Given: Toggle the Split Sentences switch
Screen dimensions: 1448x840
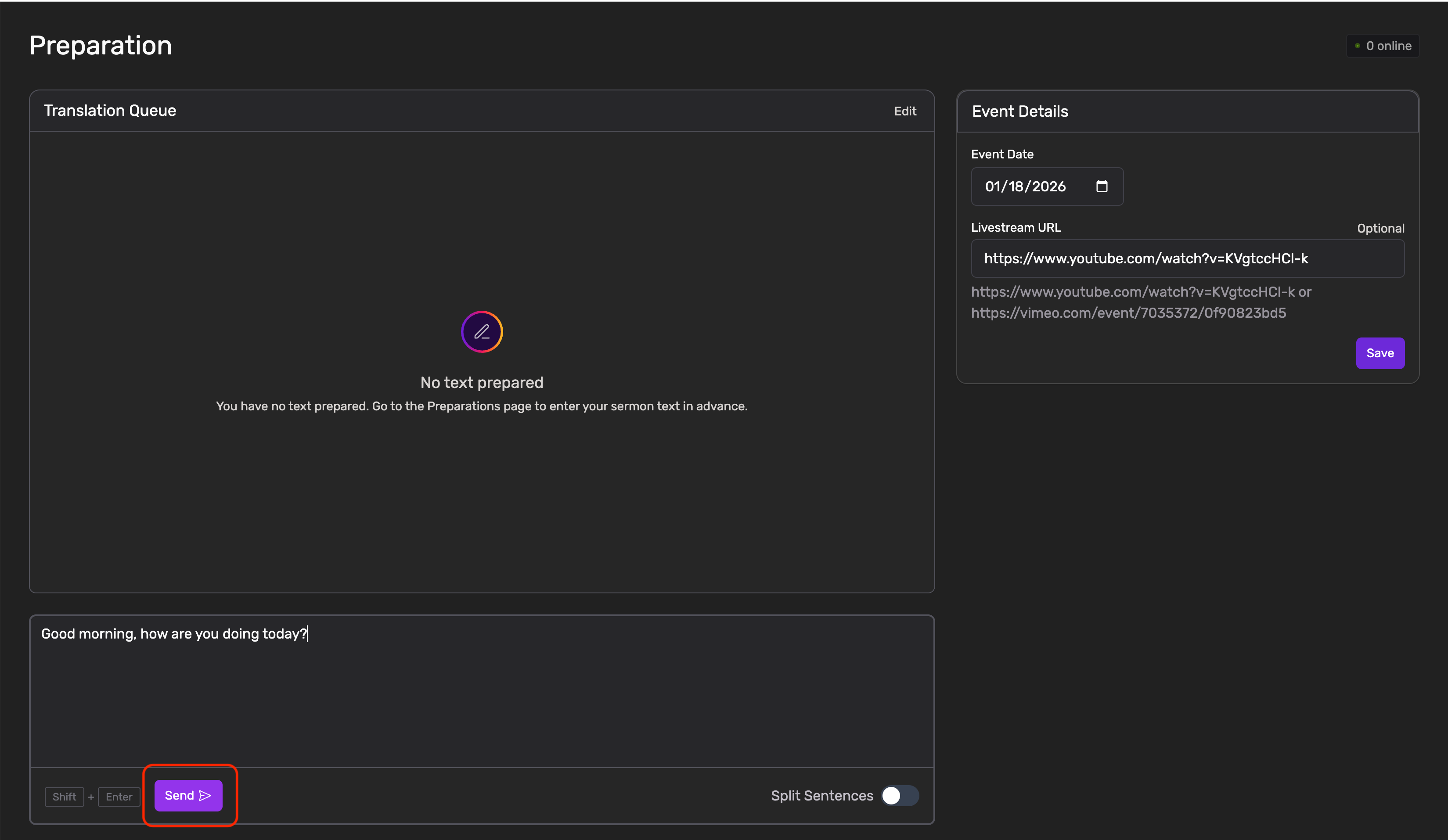Looking at the screenshot, I should tap(900, 796).
